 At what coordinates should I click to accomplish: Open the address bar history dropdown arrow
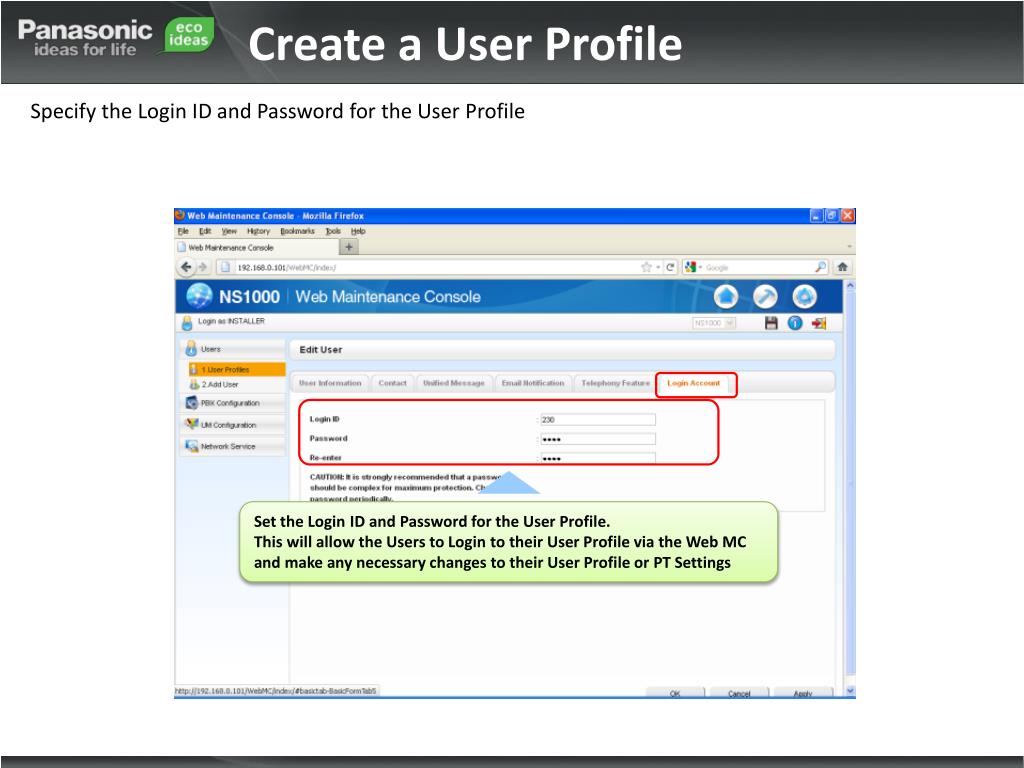tap(658, 267)
